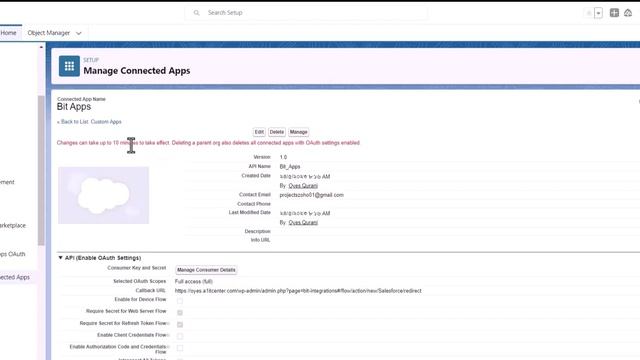Toggle Enable Authorization Code and Credentials Flow checkbox
This screenshot has width=640, height=360.
coord(180,348)
